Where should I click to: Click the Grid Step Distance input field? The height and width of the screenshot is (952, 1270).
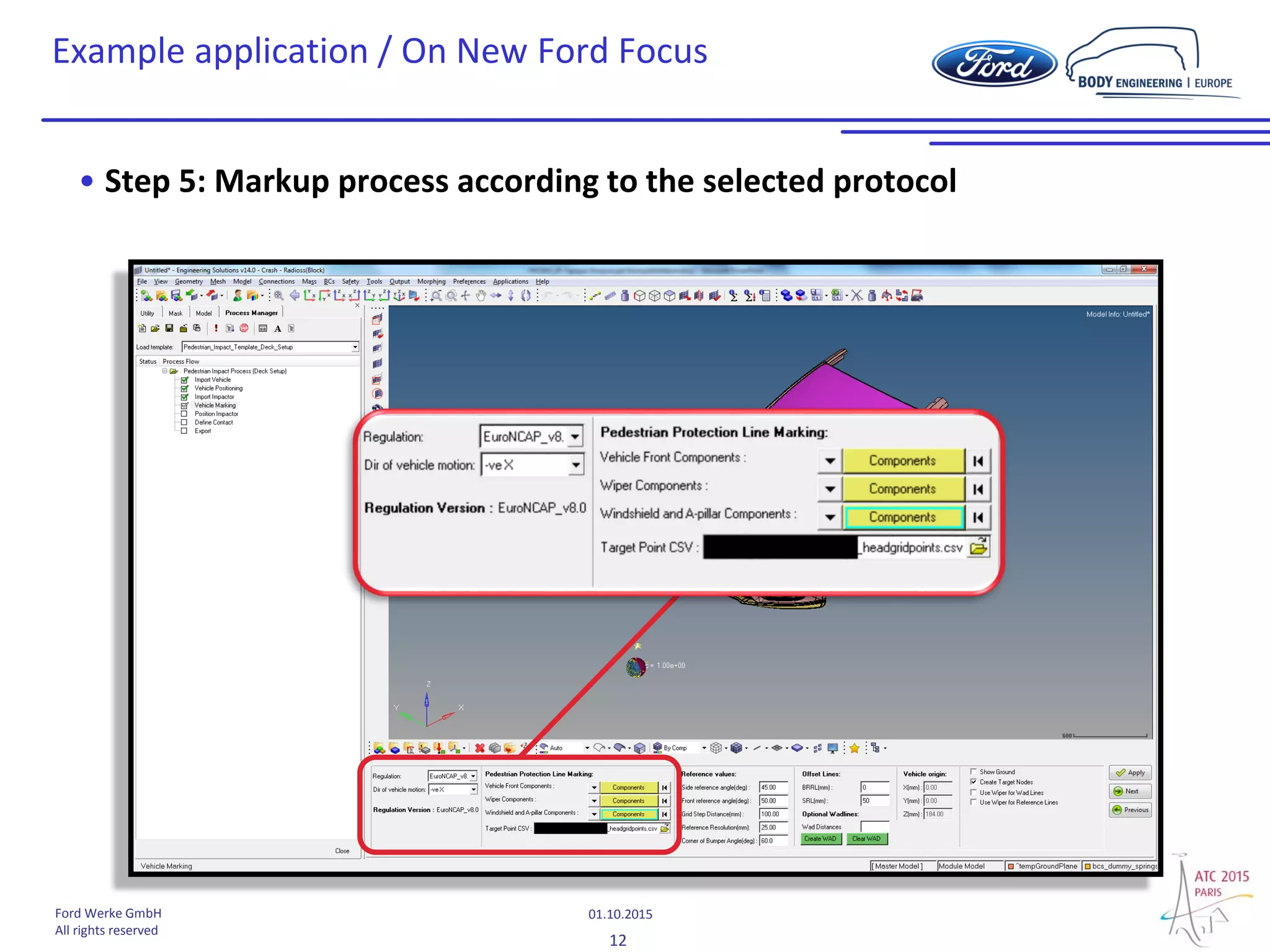[773, 814]
